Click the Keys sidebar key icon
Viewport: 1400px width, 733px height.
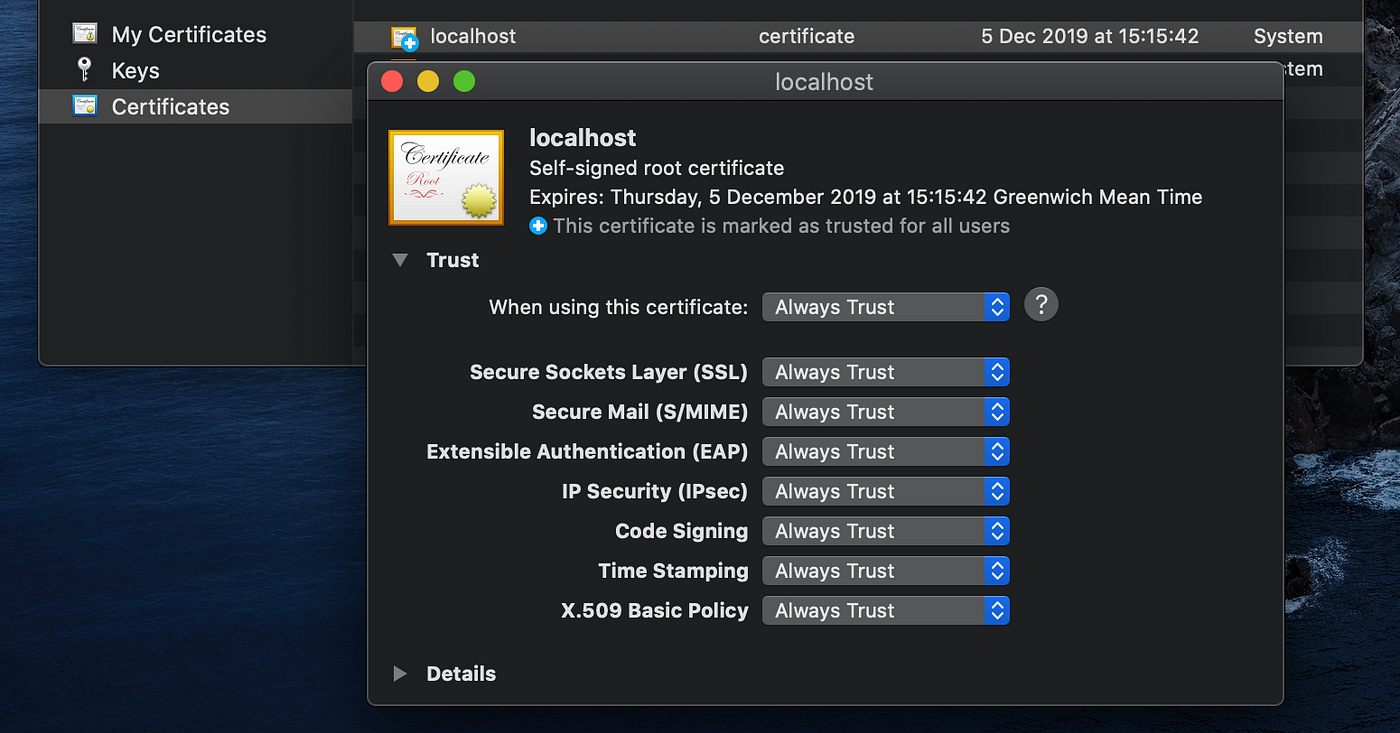click(84, 70)
